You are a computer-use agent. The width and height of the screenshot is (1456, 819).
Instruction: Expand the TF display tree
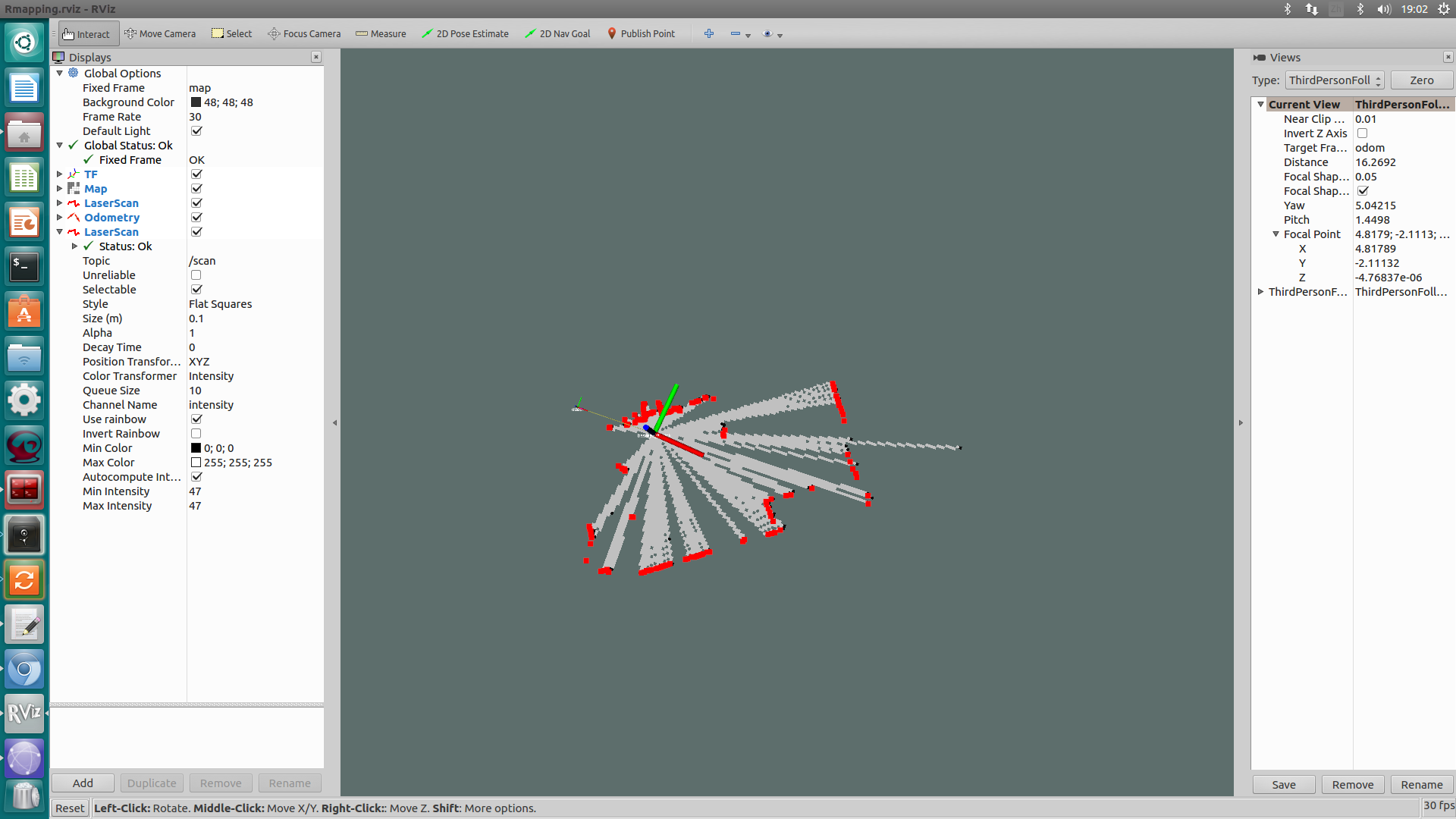[x=59, y=174]
